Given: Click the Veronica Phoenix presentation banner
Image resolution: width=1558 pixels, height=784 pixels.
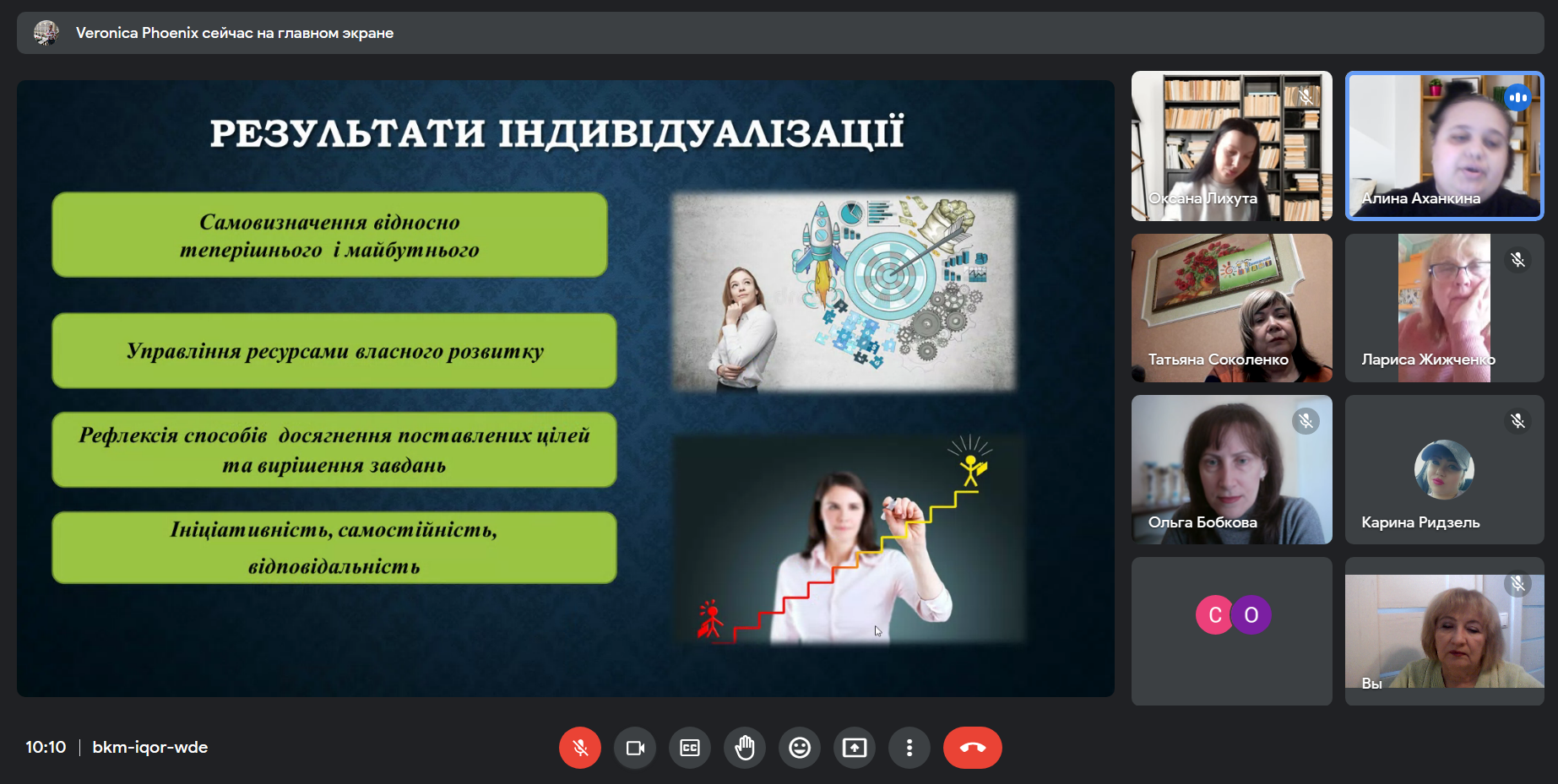Looking at the screenshot, I should pyautogui.click(x=235, y=33).
